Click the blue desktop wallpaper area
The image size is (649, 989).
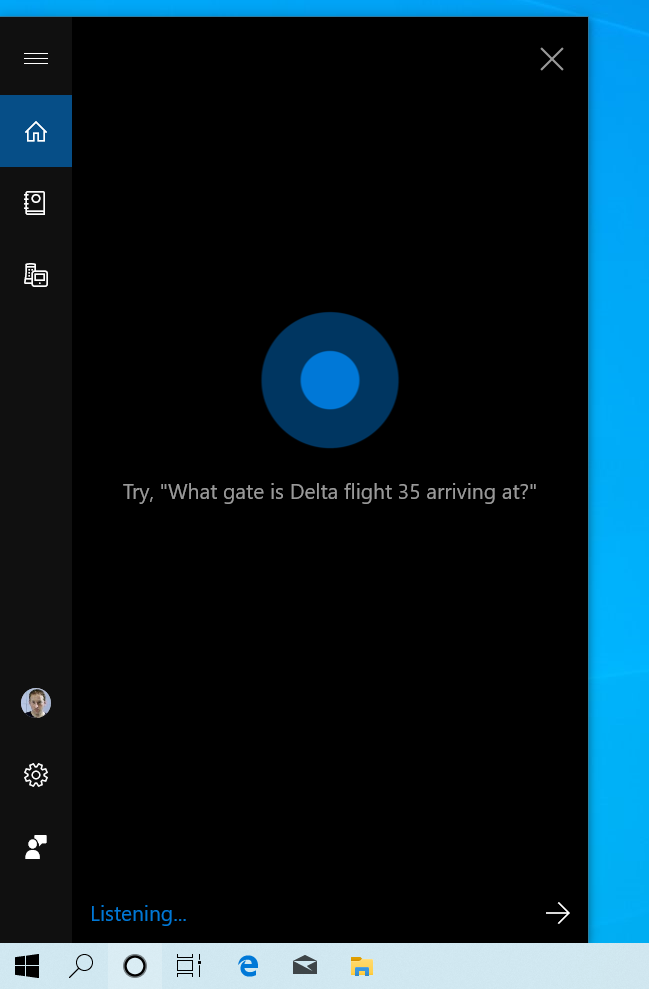pos(619,479)
